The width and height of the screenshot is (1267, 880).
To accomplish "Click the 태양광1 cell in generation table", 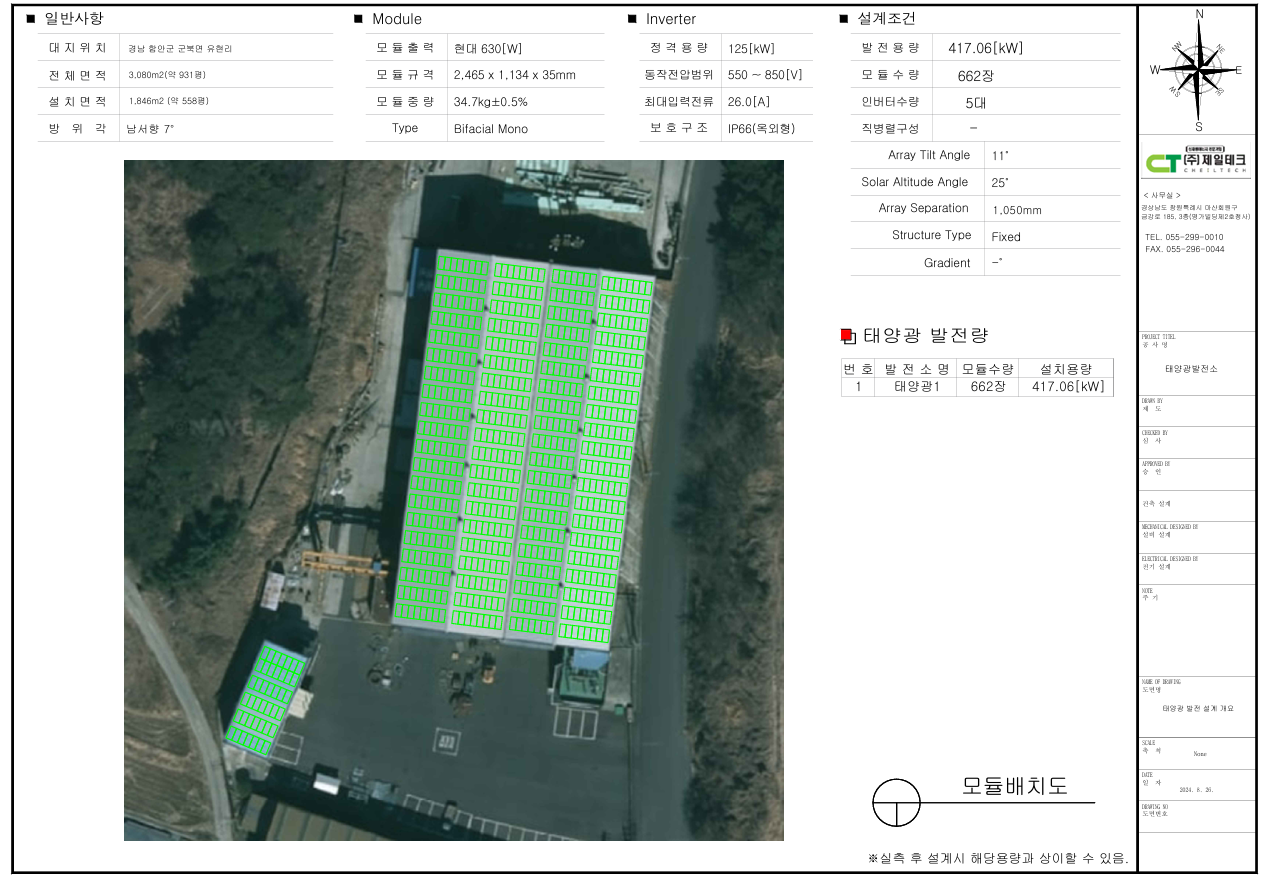I will pyautogui.click(x=915, y=387).
